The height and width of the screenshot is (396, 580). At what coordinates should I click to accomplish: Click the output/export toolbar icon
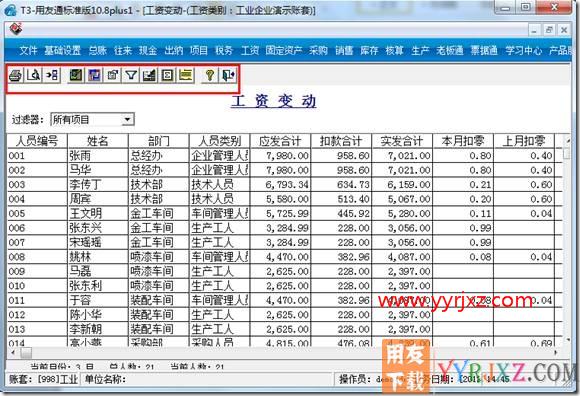point(52,75)
